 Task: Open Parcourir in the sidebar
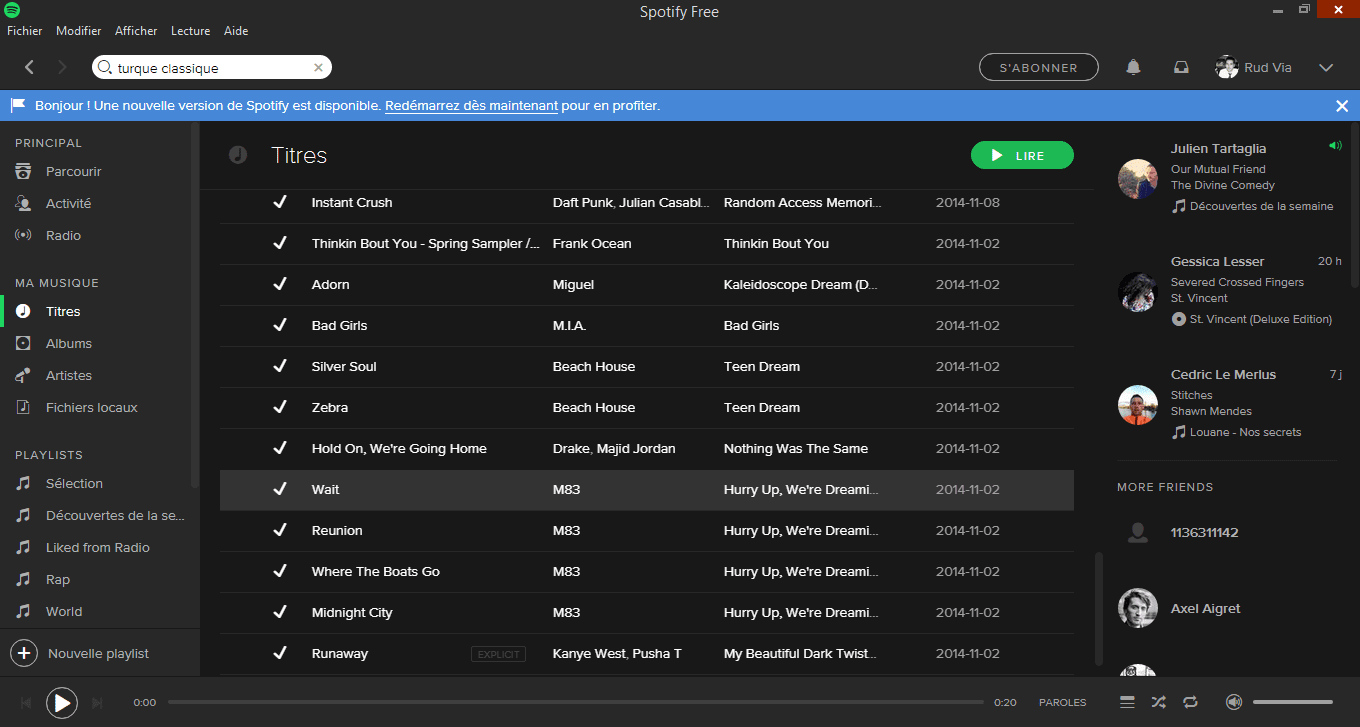coord(74,171)
